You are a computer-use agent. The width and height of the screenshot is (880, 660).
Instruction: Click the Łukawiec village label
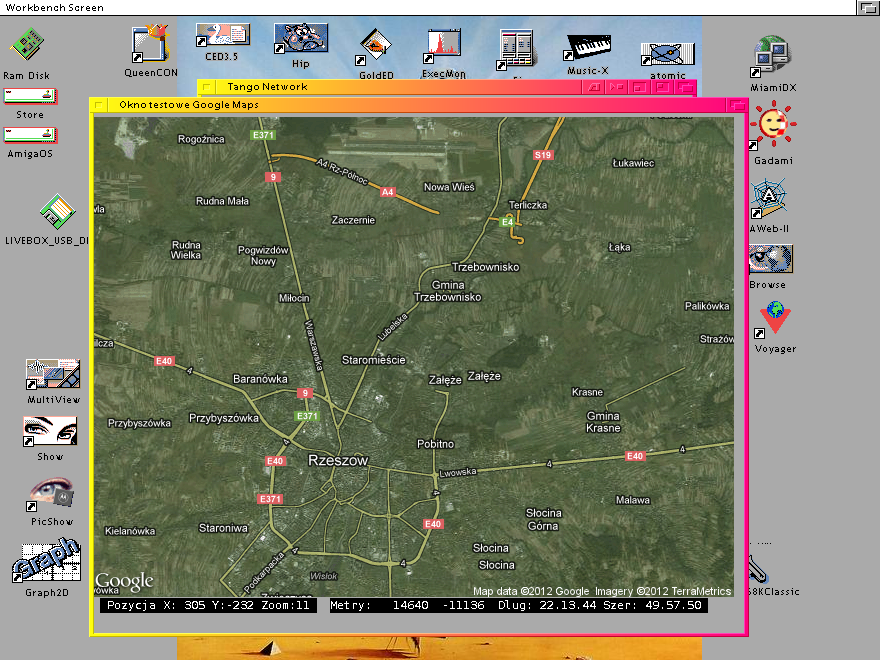633,163
